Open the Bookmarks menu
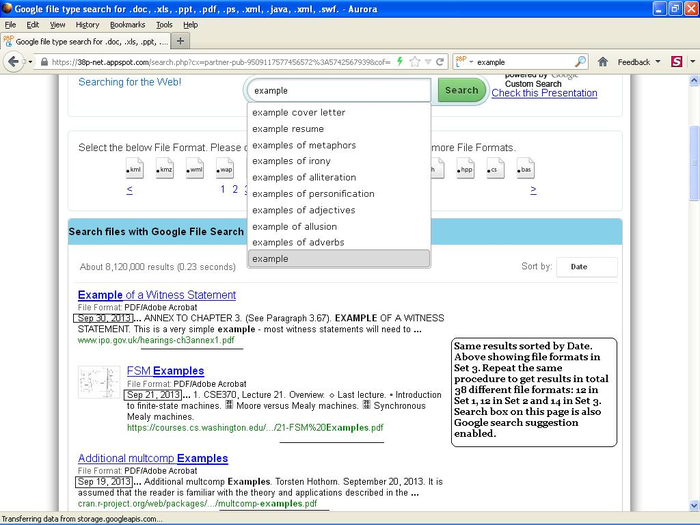This screenshot has width=700, height=525. click(x=128, y=25)
